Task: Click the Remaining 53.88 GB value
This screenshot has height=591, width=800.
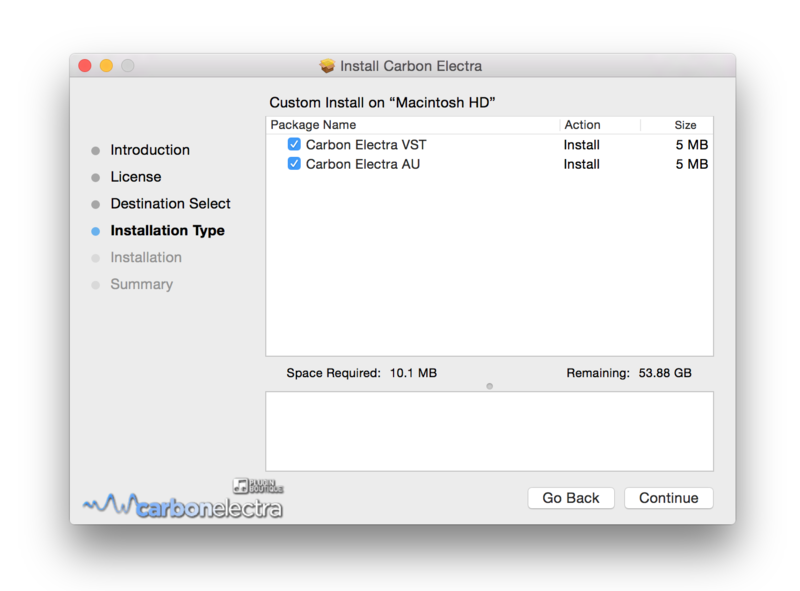Action: 665,373
